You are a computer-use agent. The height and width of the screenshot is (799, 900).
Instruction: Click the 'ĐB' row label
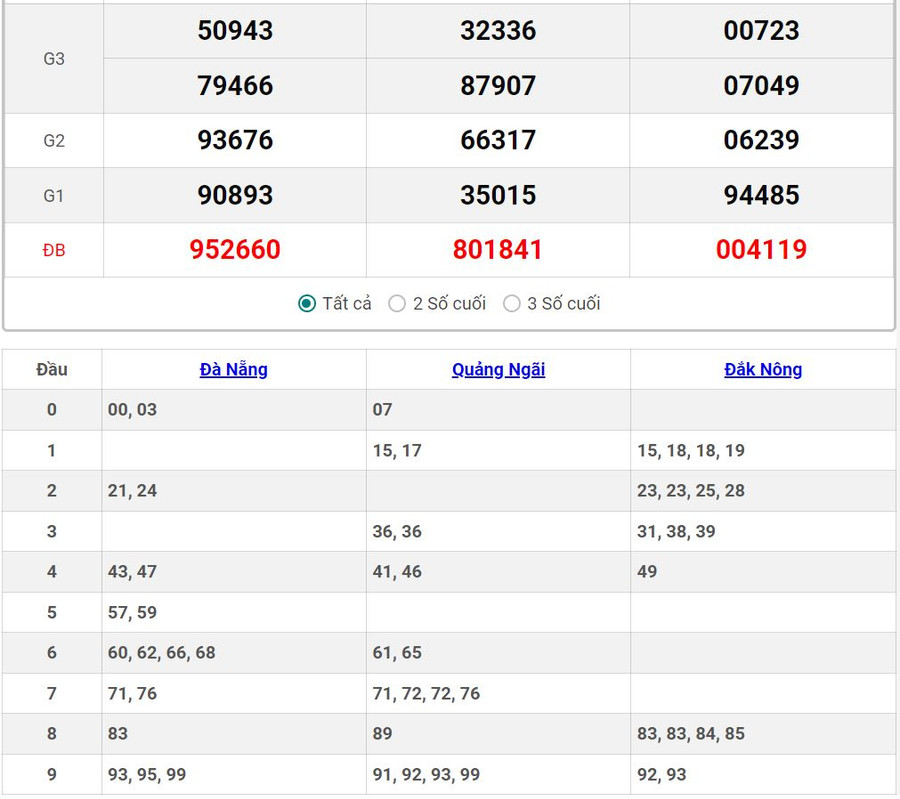pyautogui.click(x=54, y=251)
